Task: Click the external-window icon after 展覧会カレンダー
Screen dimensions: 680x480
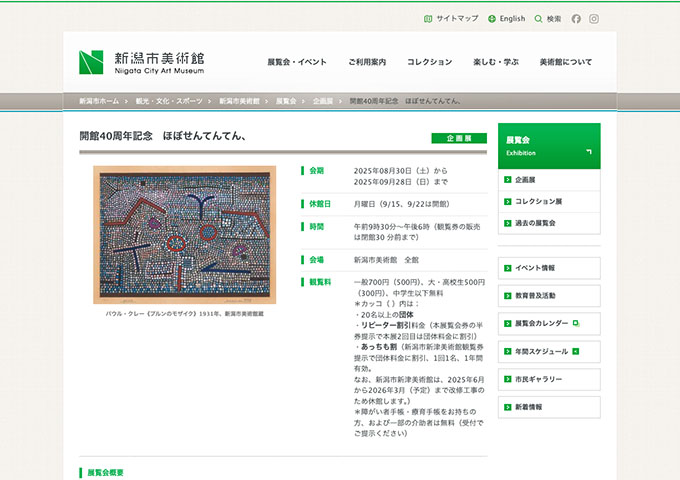Action: pyautogui.click(x=576, y=323)
